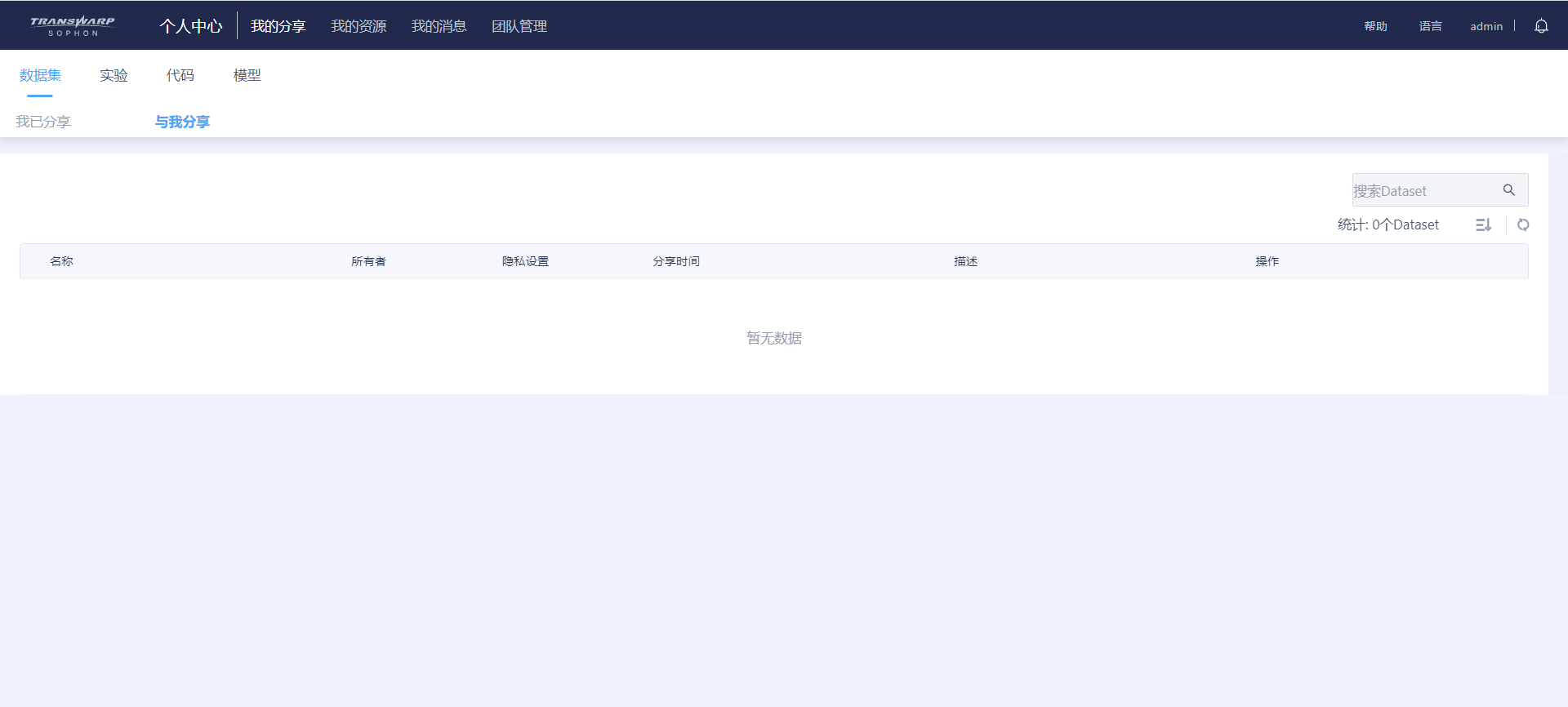Select the 我已分享 sub-tab
This screenshot has height=707, width=1568.
tap(43, 122)
